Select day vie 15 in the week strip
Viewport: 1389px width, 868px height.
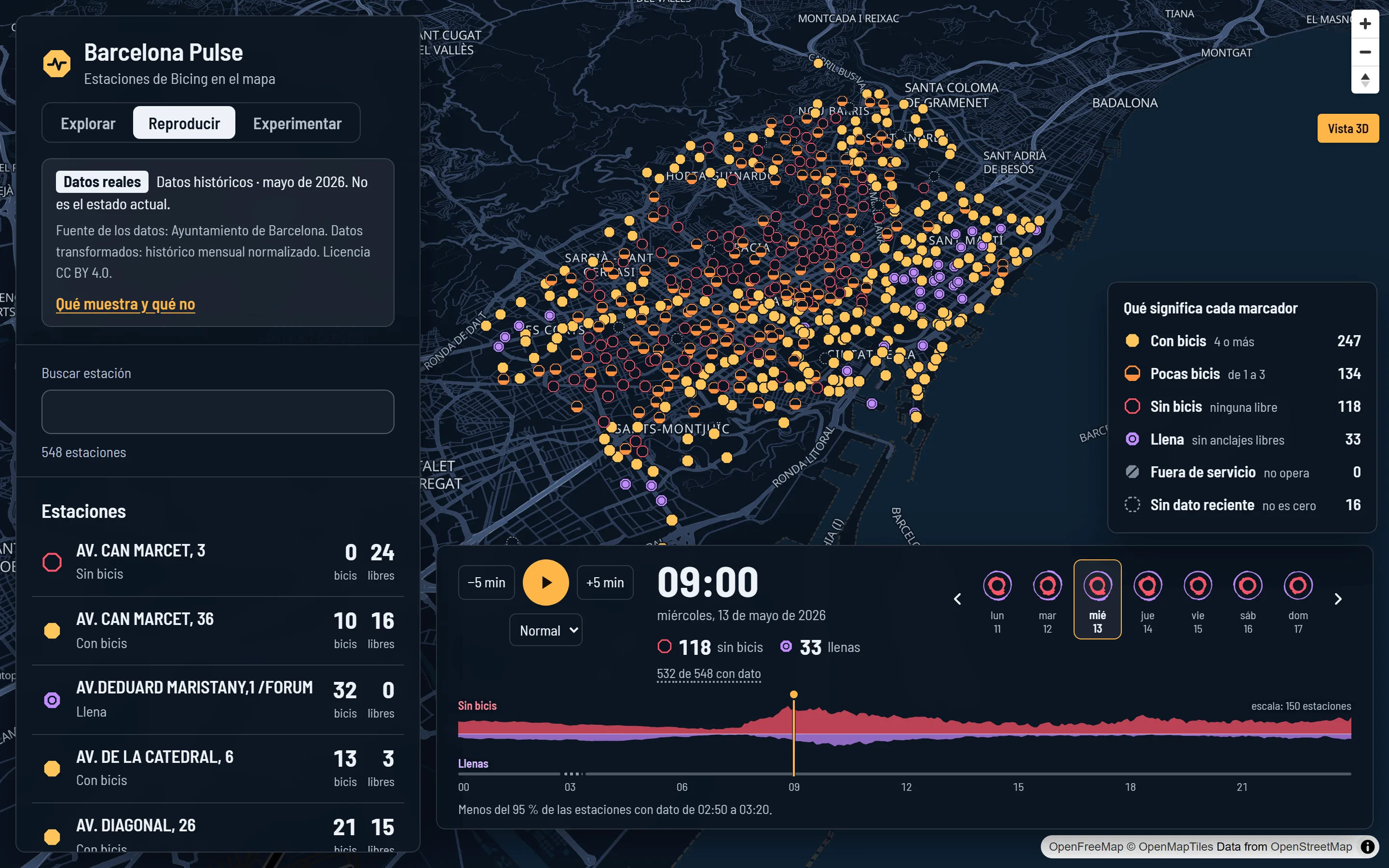[x=1198, y=599]
